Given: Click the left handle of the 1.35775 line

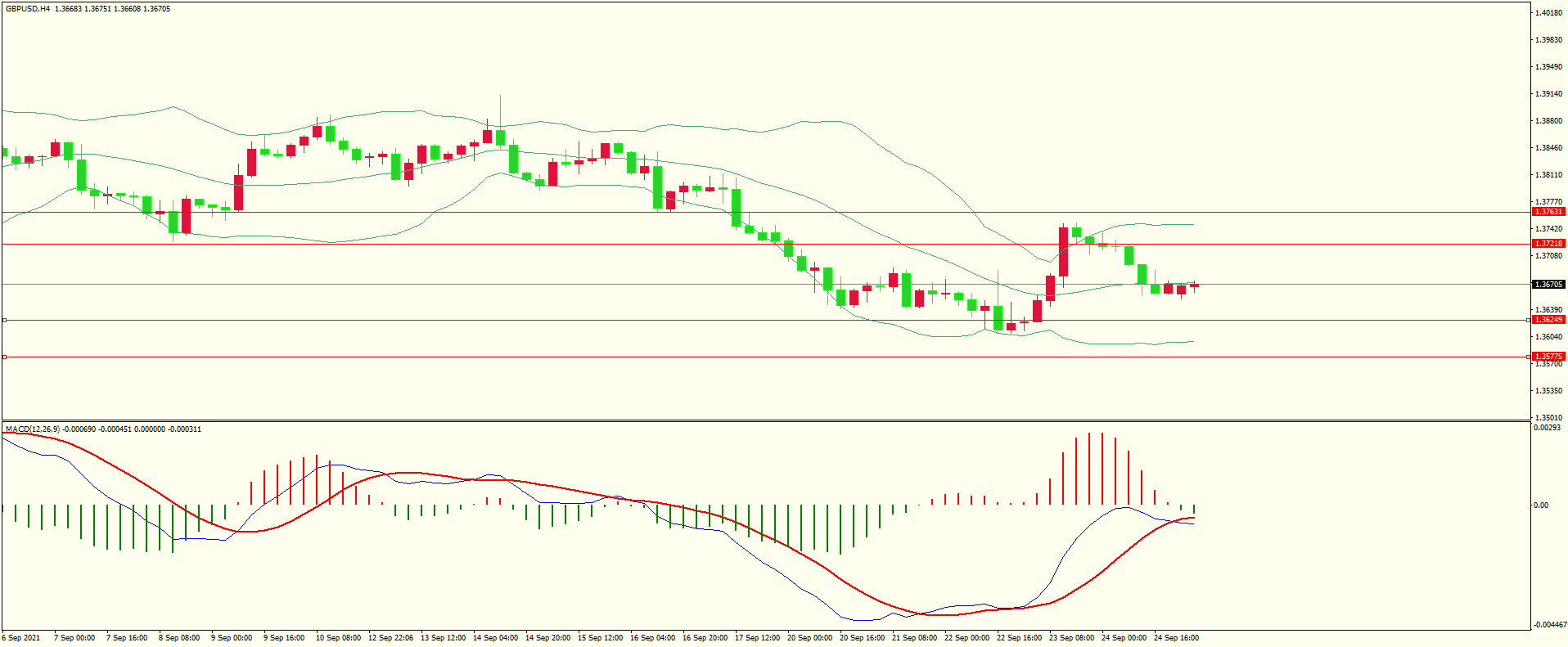Looking at the screenshot, I should pos(4,357).
